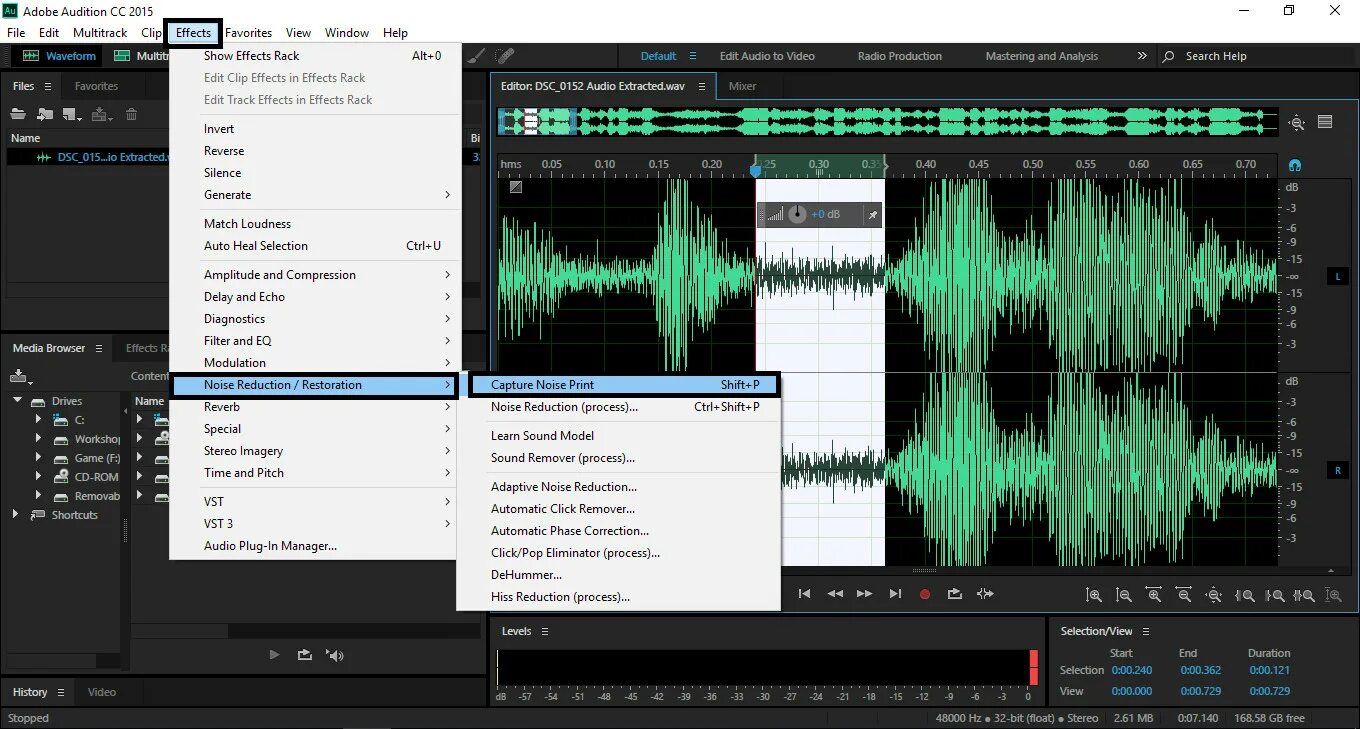Open editor view options list icon

1325,122
